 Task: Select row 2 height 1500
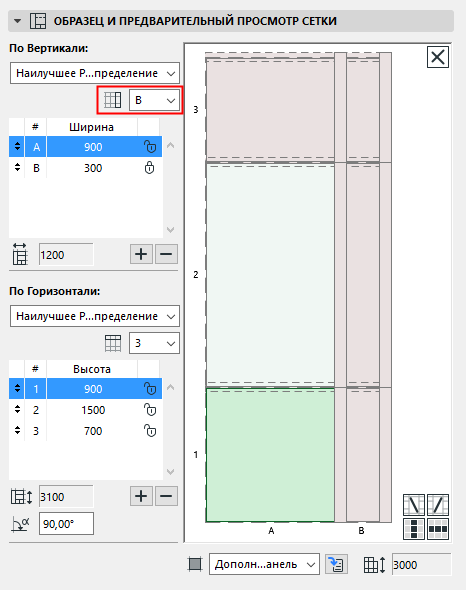click(x=85, y=410)
